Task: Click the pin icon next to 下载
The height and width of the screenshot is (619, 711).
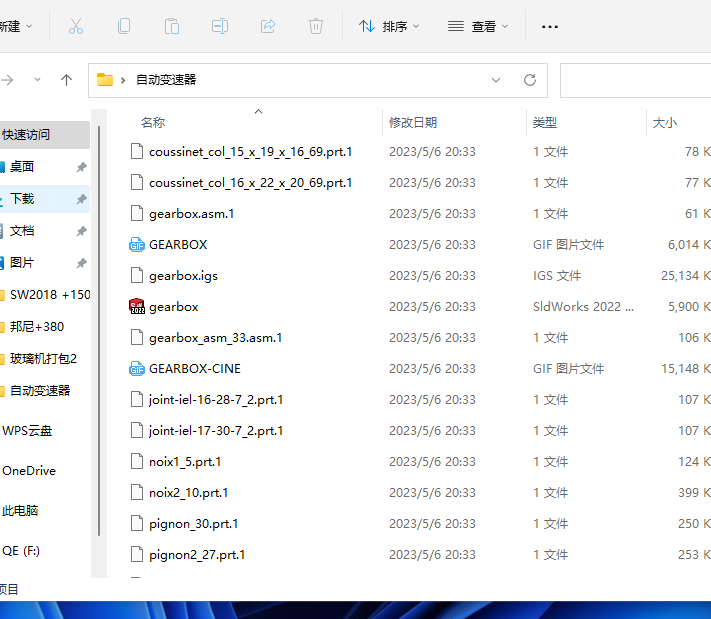Action: click(x=81, y=199)
